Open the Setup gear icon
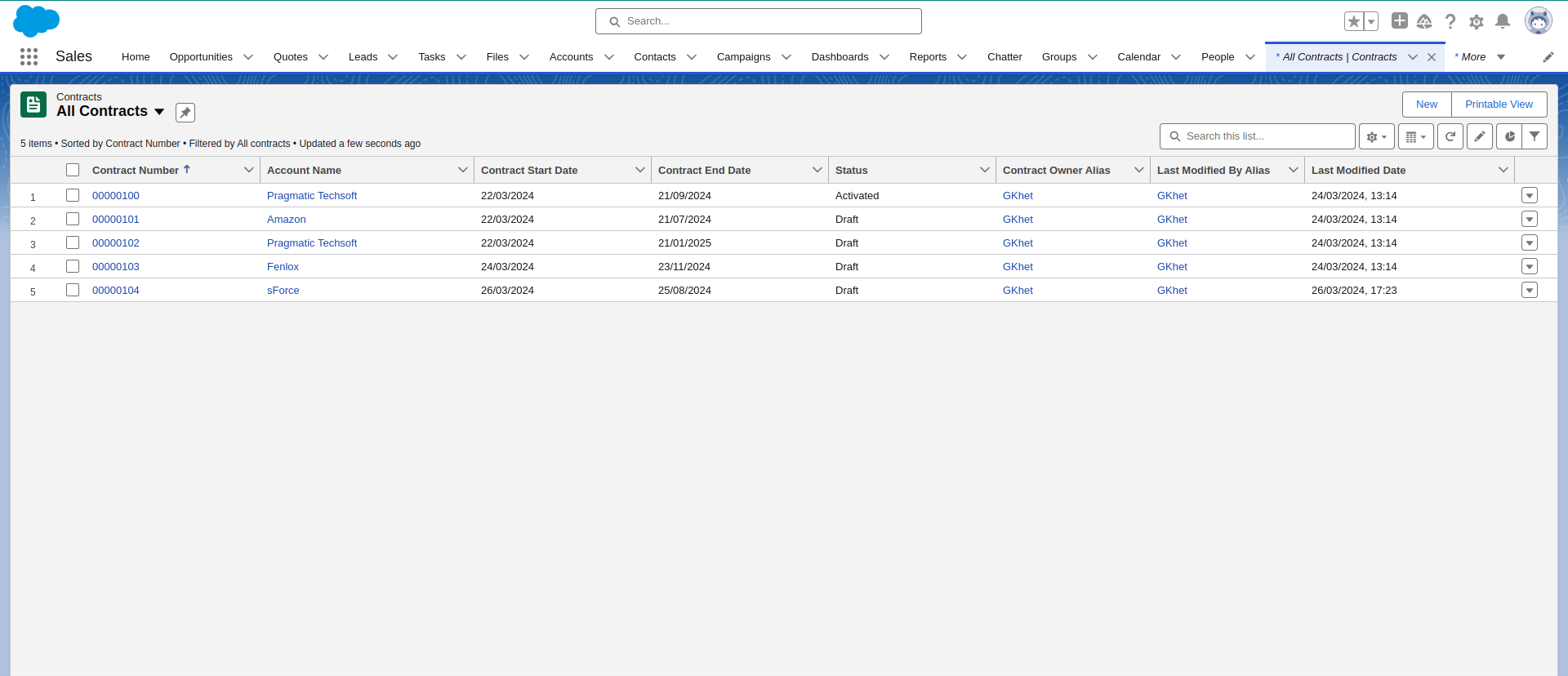Screen dimensions: 1568x676 click(1477, 22)
